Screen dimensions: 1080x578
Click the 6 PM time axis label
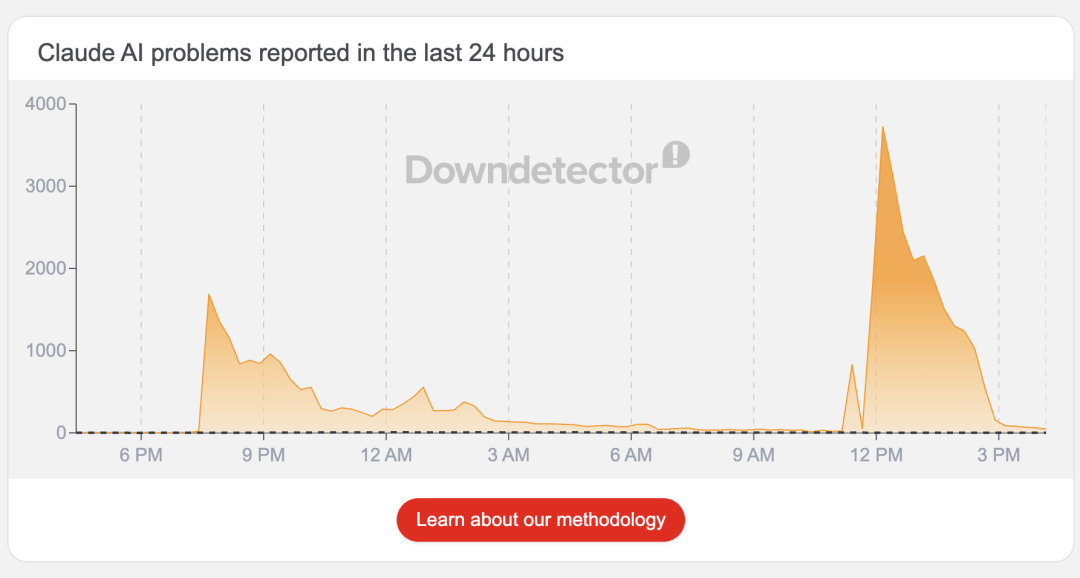141,456
